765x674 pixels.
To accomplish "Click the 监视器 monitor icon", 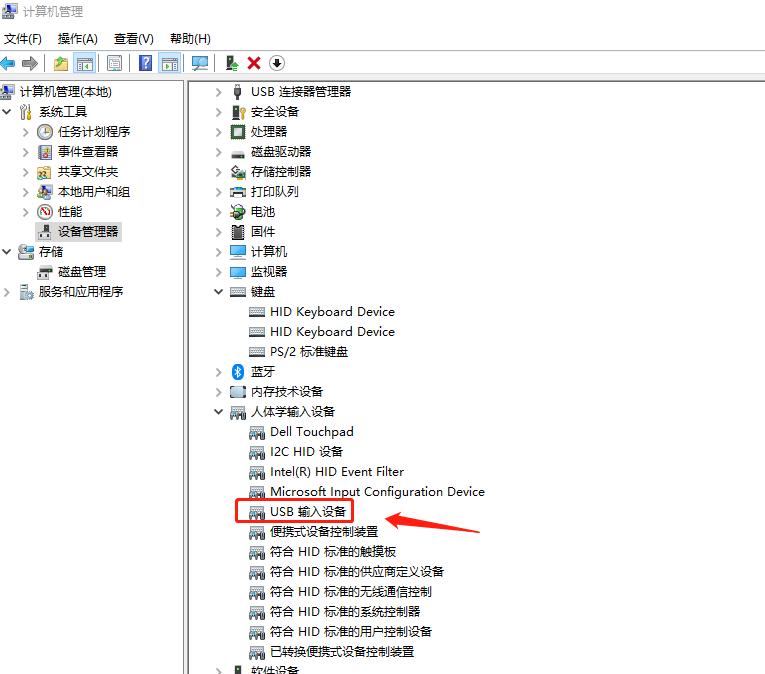I will pos(238,272).
